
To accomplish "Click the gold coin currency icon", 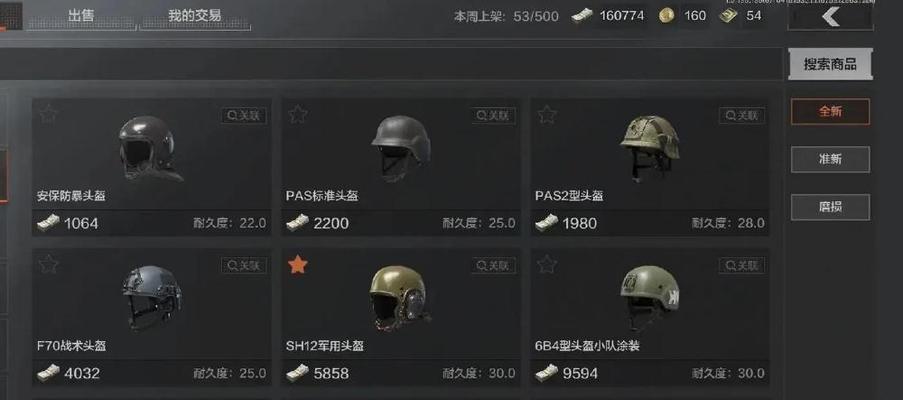I will (667, 16).
